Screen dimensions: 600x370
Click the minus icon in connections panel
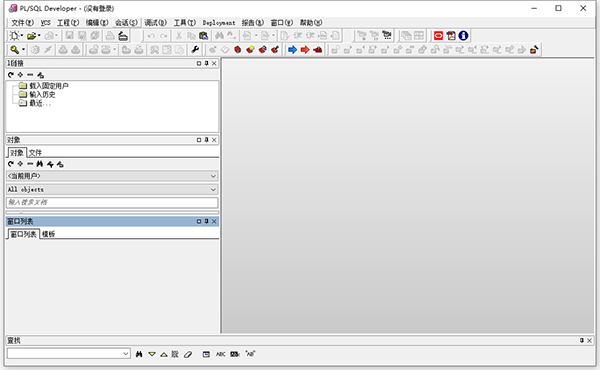pos(30,75)
